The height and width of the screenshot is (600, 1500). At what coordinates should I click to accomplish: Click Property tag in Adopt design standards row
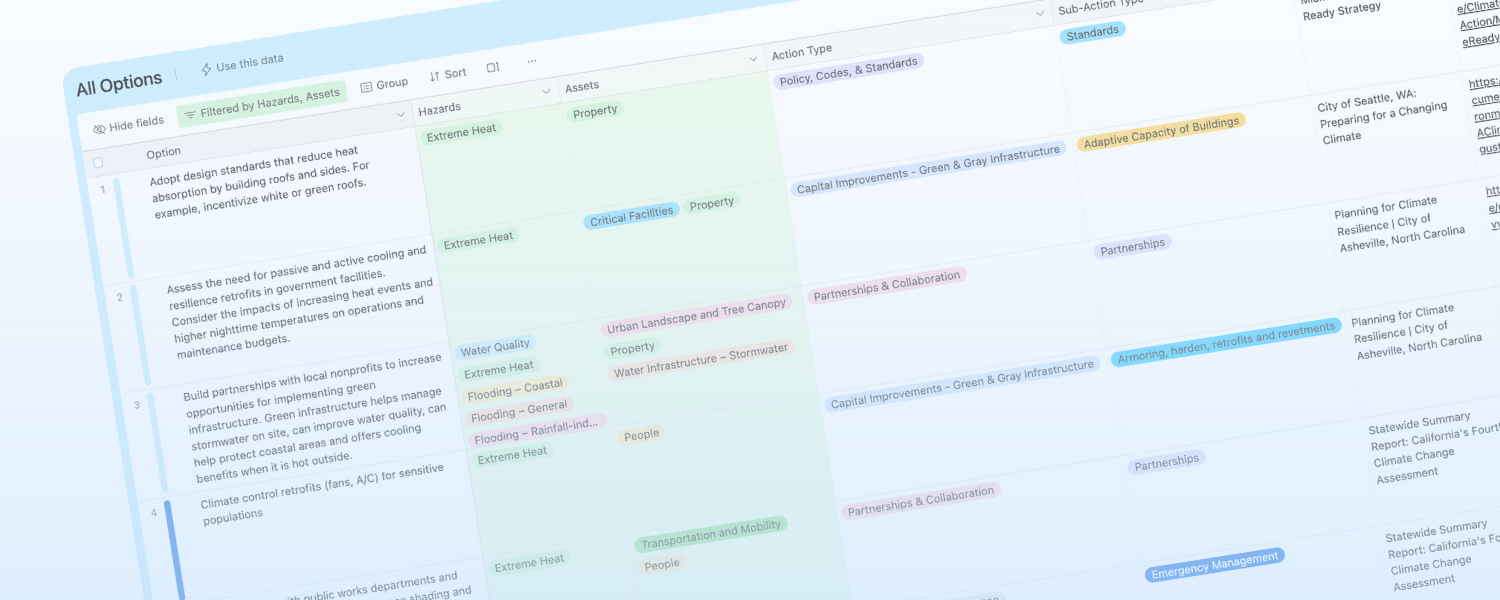(x=595, y=111)
